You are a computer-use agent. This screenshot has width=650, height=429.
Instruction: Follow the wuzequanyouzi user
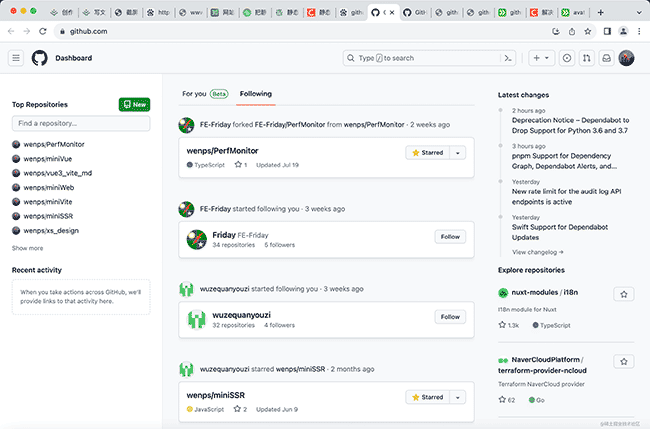tap(450, 317)
